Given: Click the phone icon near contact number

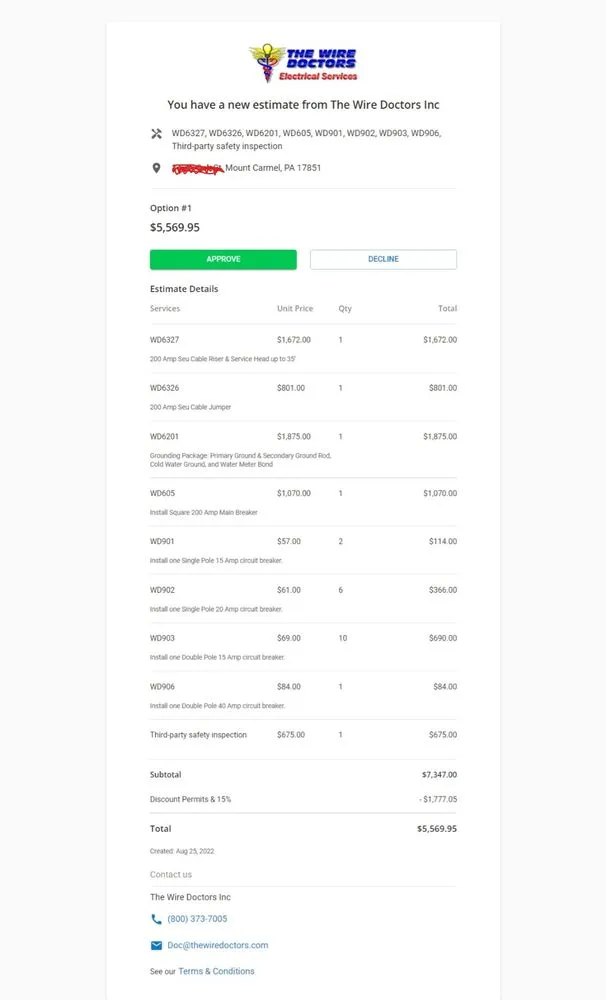Looking at the screenshot, I should click(x=156, y=919).
